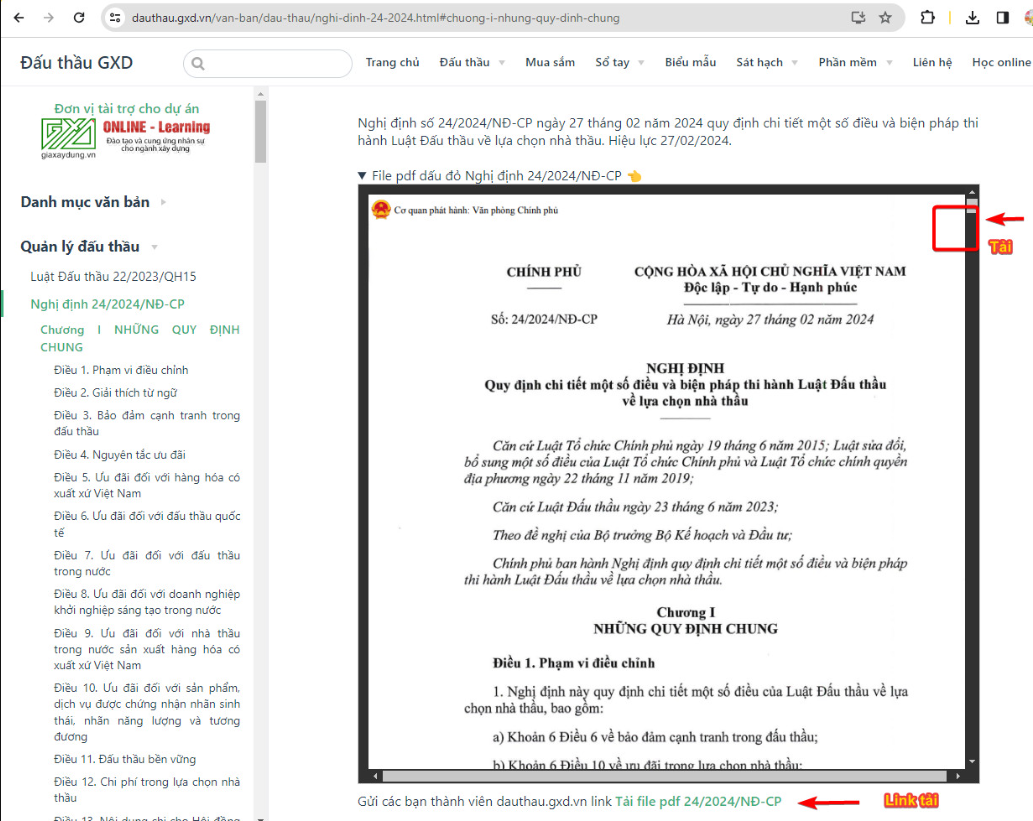Open the Danh mục văn bản heading
This screenshot has height=821, width=1033.
pyautogui.click(x=85, y=202)
